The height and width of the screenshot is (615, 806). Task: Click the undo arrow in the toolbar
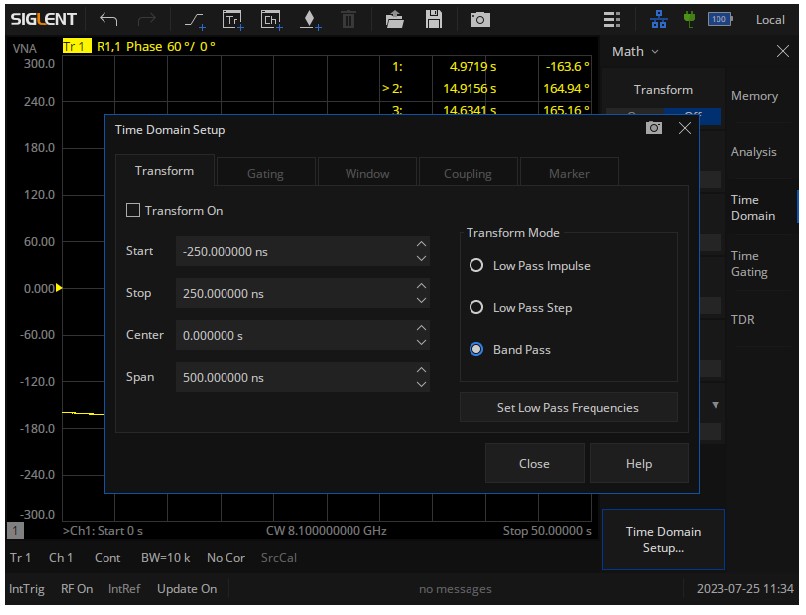pos(109,19)
